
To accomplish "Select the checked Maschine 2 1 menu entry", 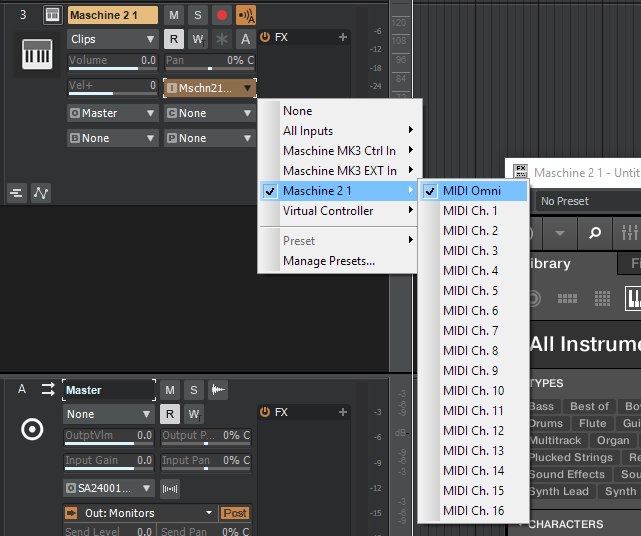I will pyautogui.click(x=338, y=191).
